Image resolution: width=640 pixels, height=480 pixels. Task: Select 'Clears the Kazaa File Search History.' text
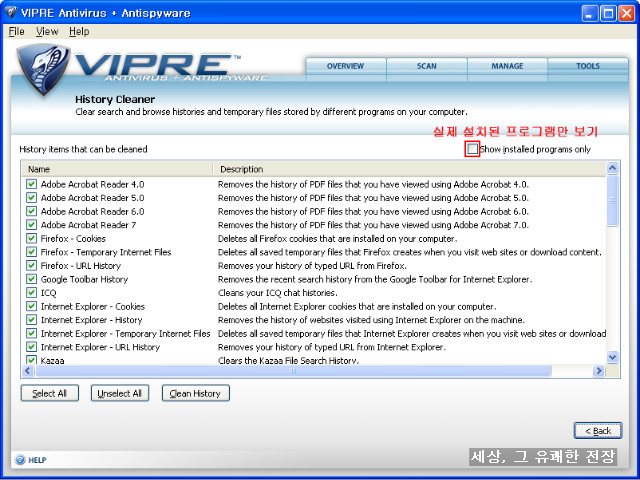[288, 360]
